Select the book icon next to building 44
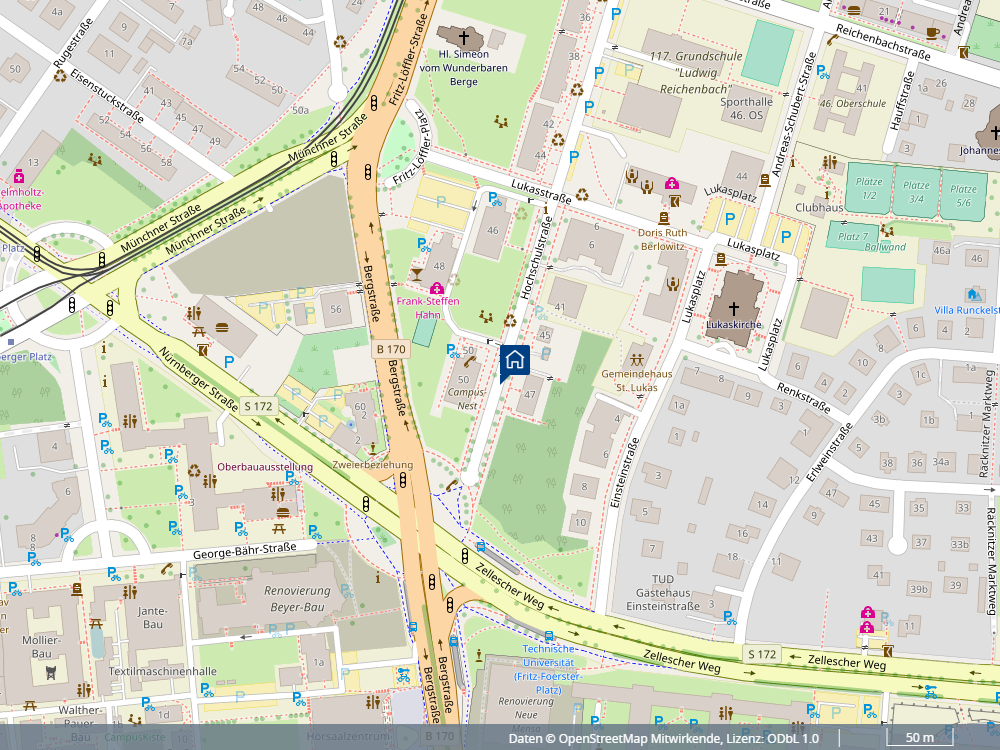Screen dimensions: 1000x750 pos(765,180)
